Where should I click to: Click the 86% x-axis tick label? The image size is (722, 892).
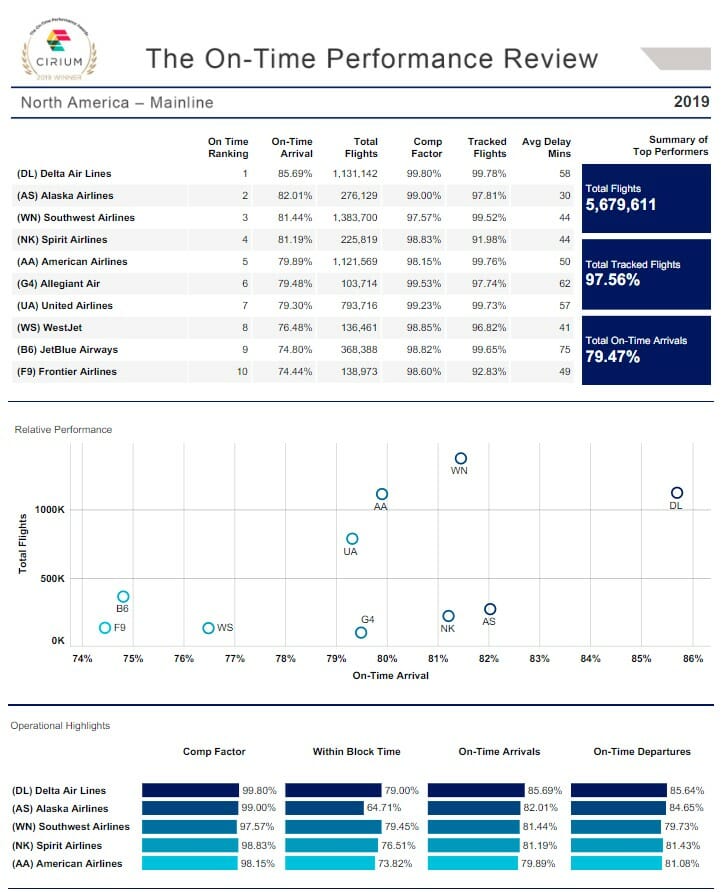[x=693, y=659]
